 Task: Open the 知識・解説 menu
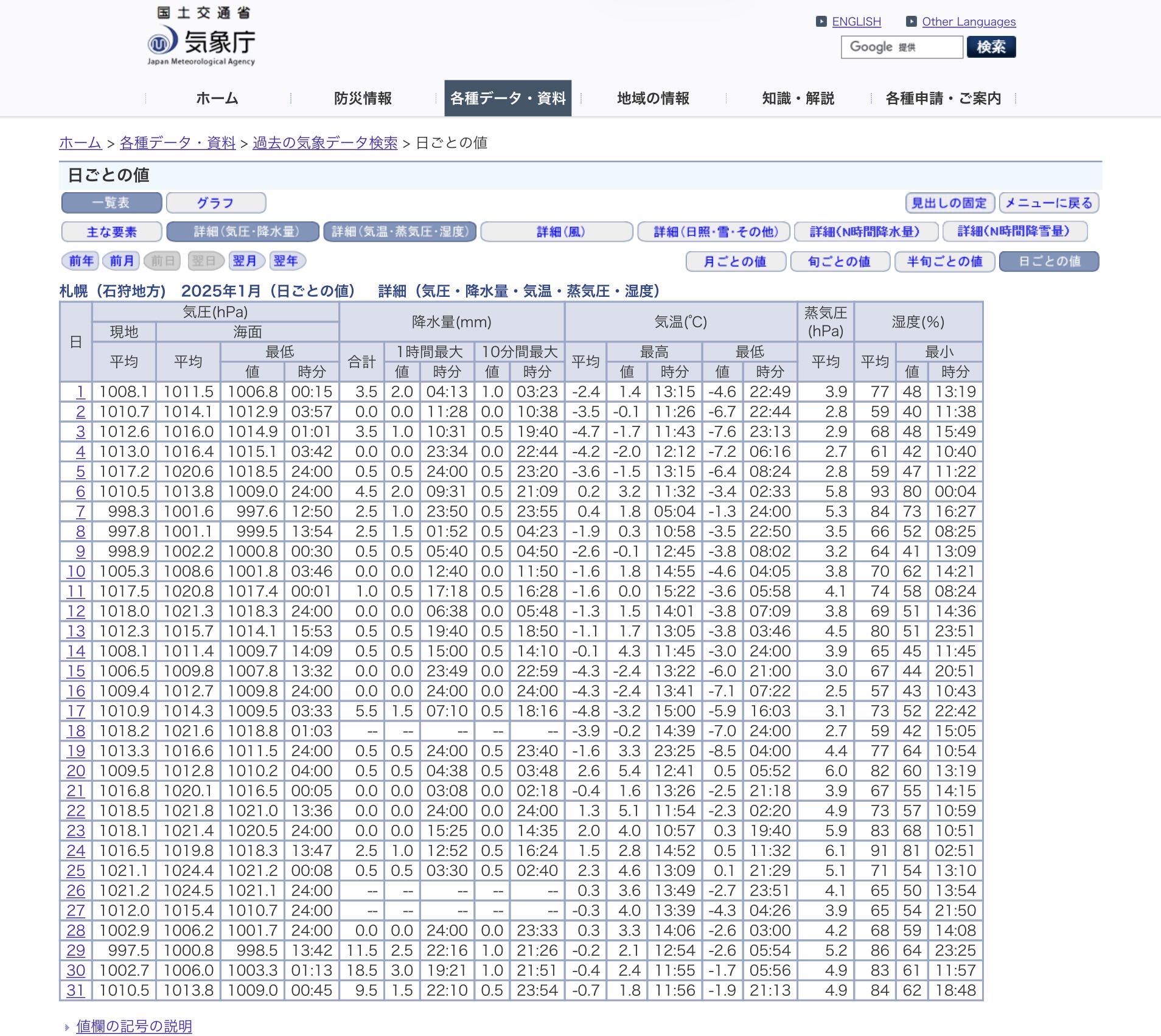(798, 99)
